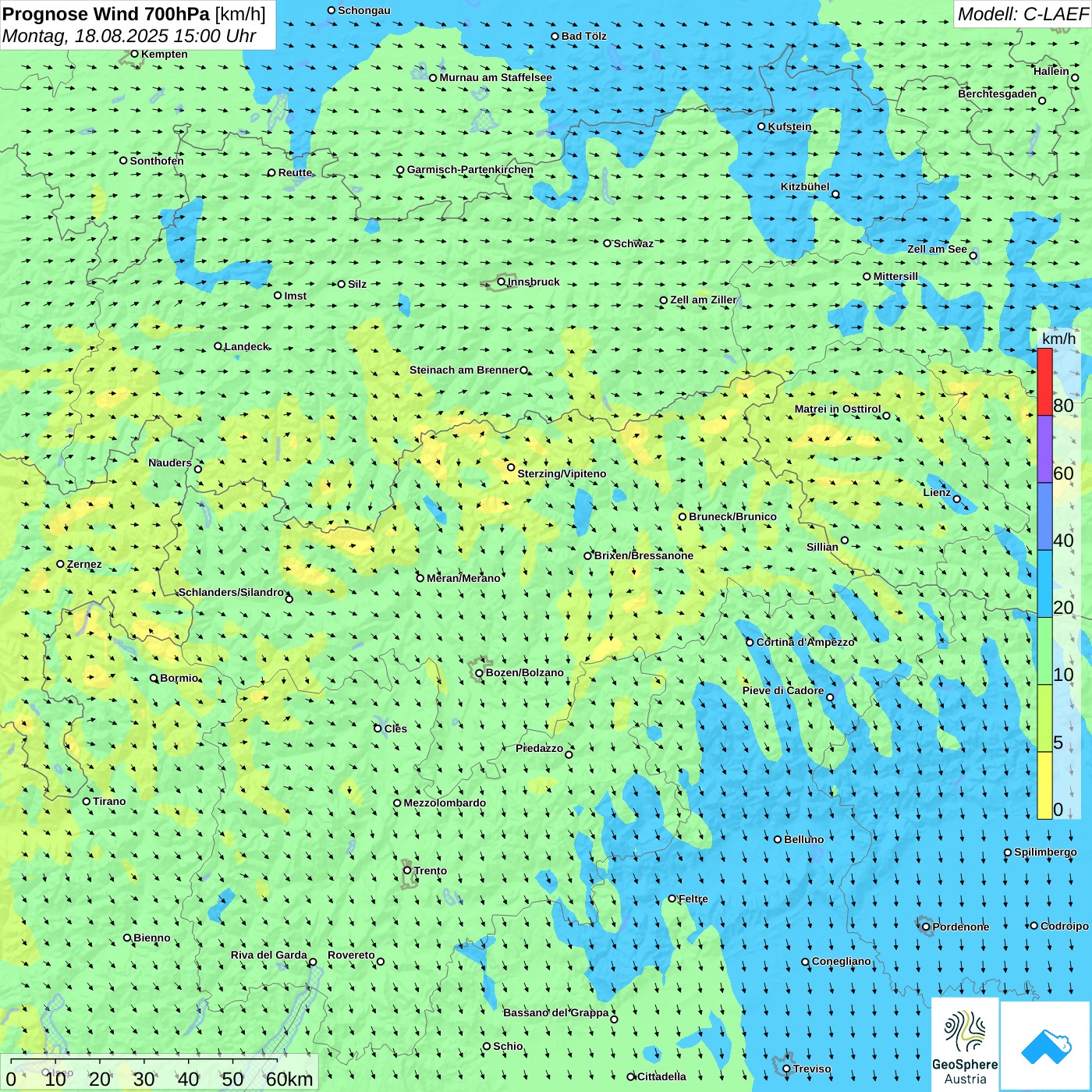Image resolution: width=1092 pixels, height=1092 pixels.
Task: Click the Sillian location dot
Action: pyautogui.click(x=845, y=540)
